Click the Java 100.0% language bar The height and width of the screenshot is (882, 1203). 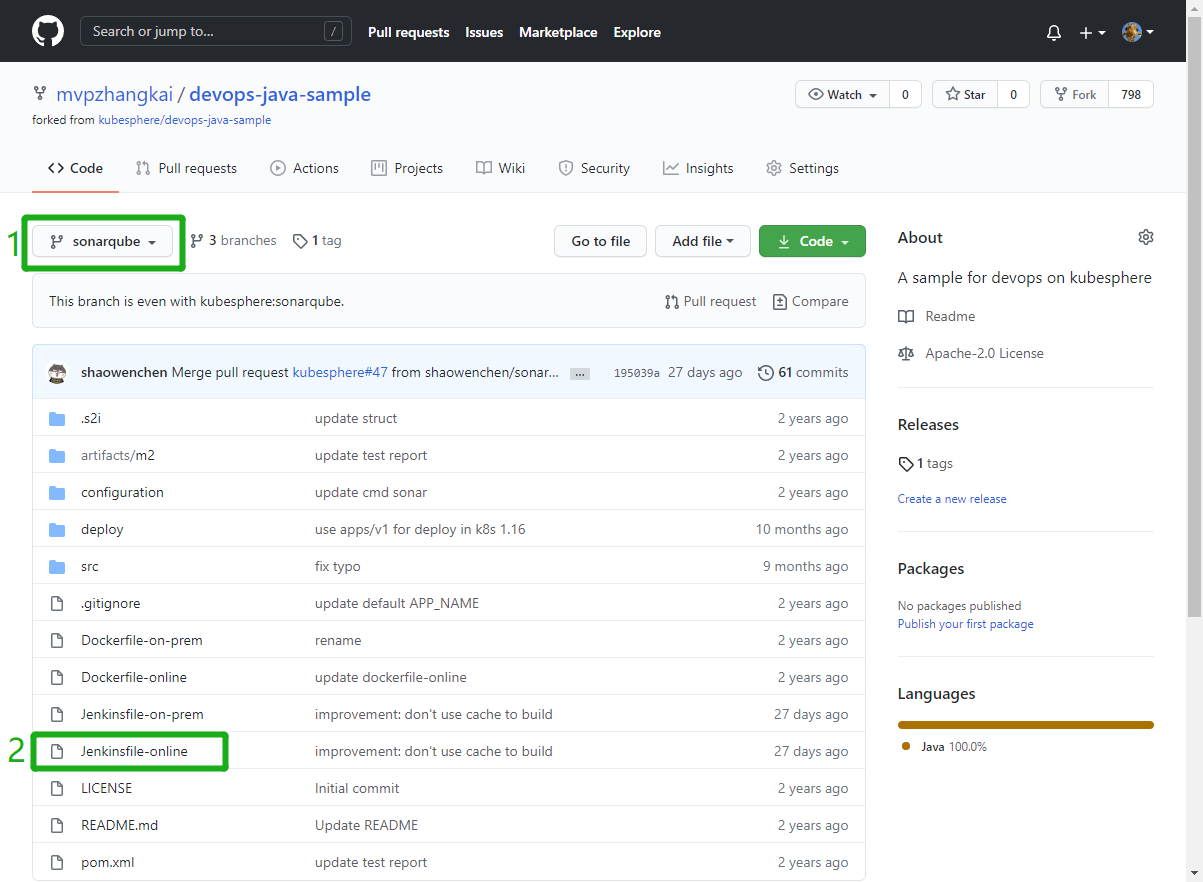coord(1025,723)
